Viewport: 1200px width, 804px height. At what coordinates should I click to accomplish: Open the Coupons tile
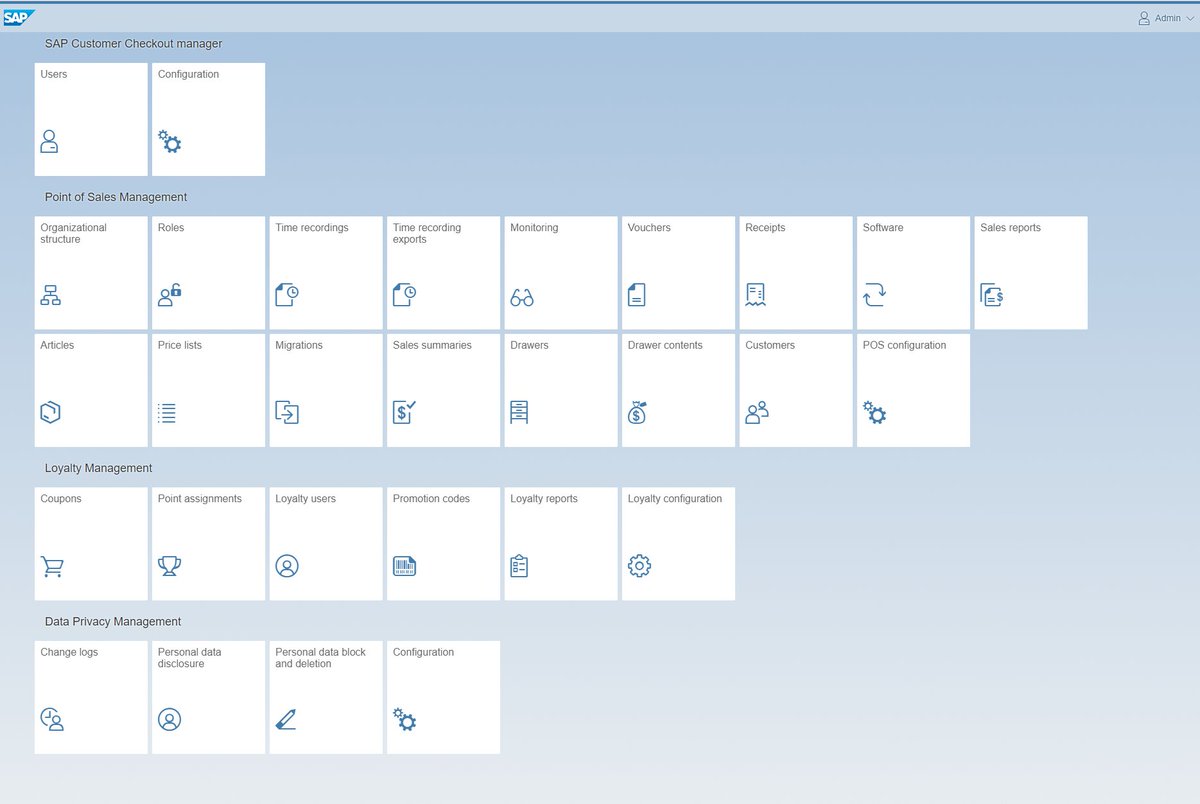91,544
